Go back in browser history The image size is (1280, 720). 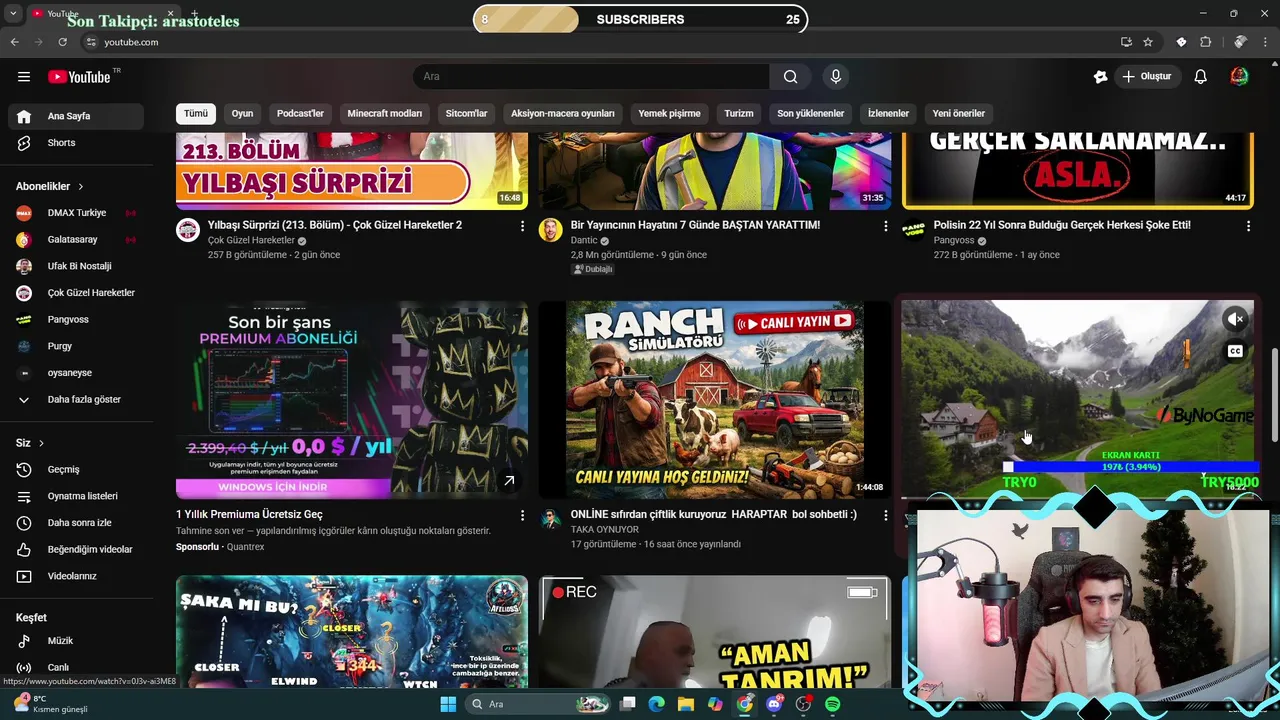pyautogui.click(x=14, y=42)
